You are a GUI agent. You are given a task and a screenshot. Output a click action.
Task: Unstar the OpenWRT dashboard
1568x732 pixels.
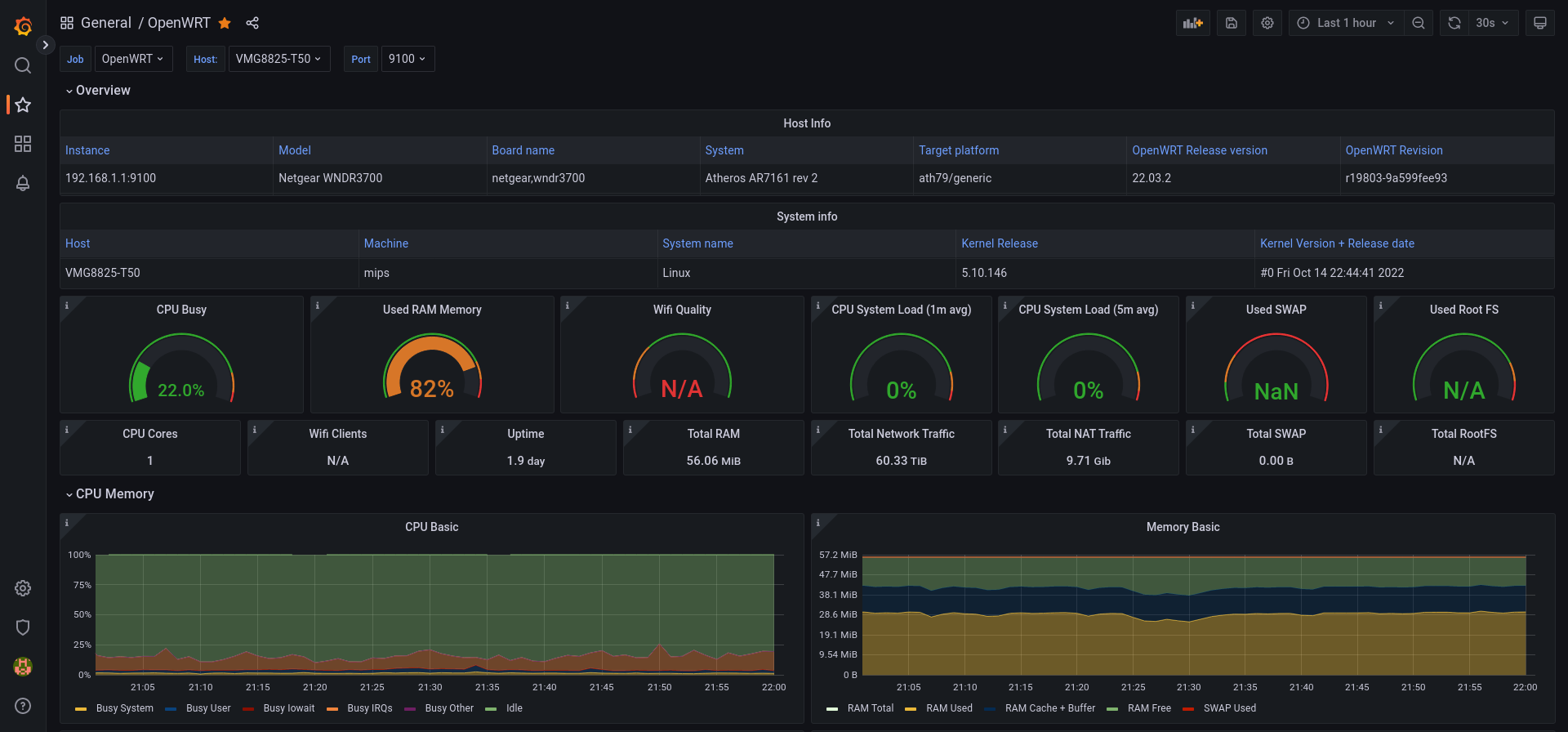225,23
